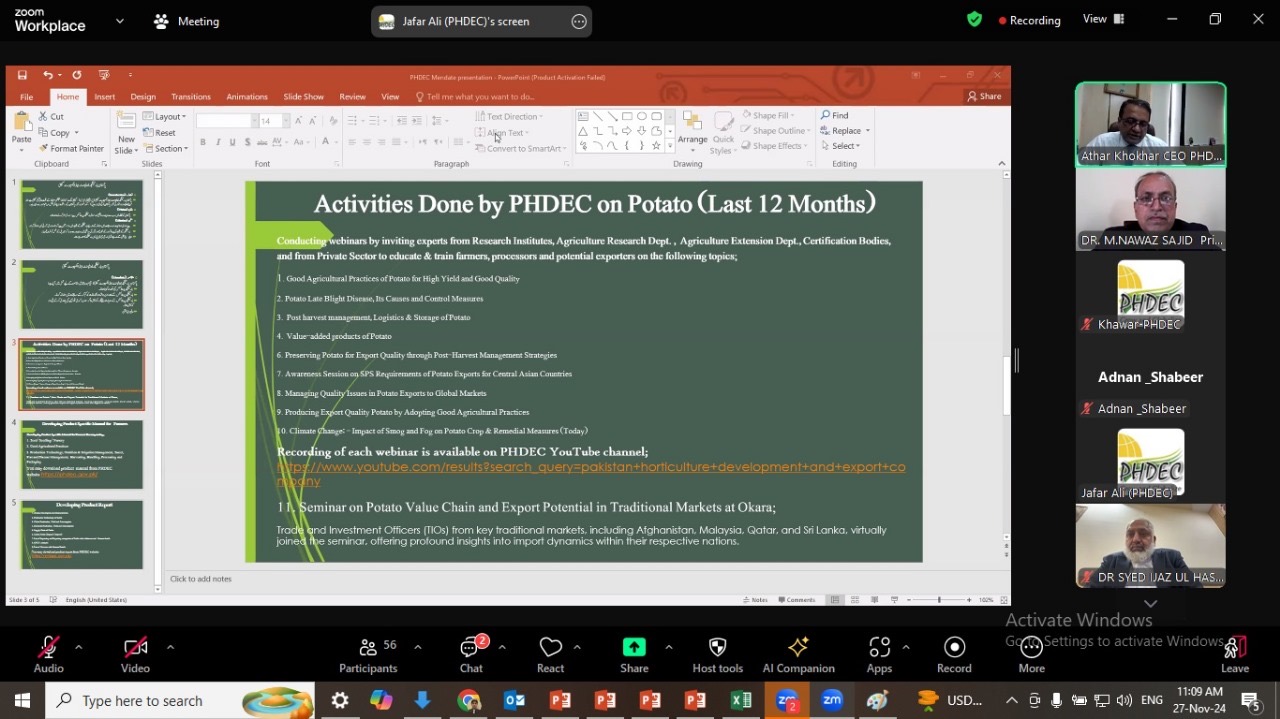Click the Leave meeting button
Image resolution: width=1280 pixels, height=719 pixels.
tap(1235, 655)
